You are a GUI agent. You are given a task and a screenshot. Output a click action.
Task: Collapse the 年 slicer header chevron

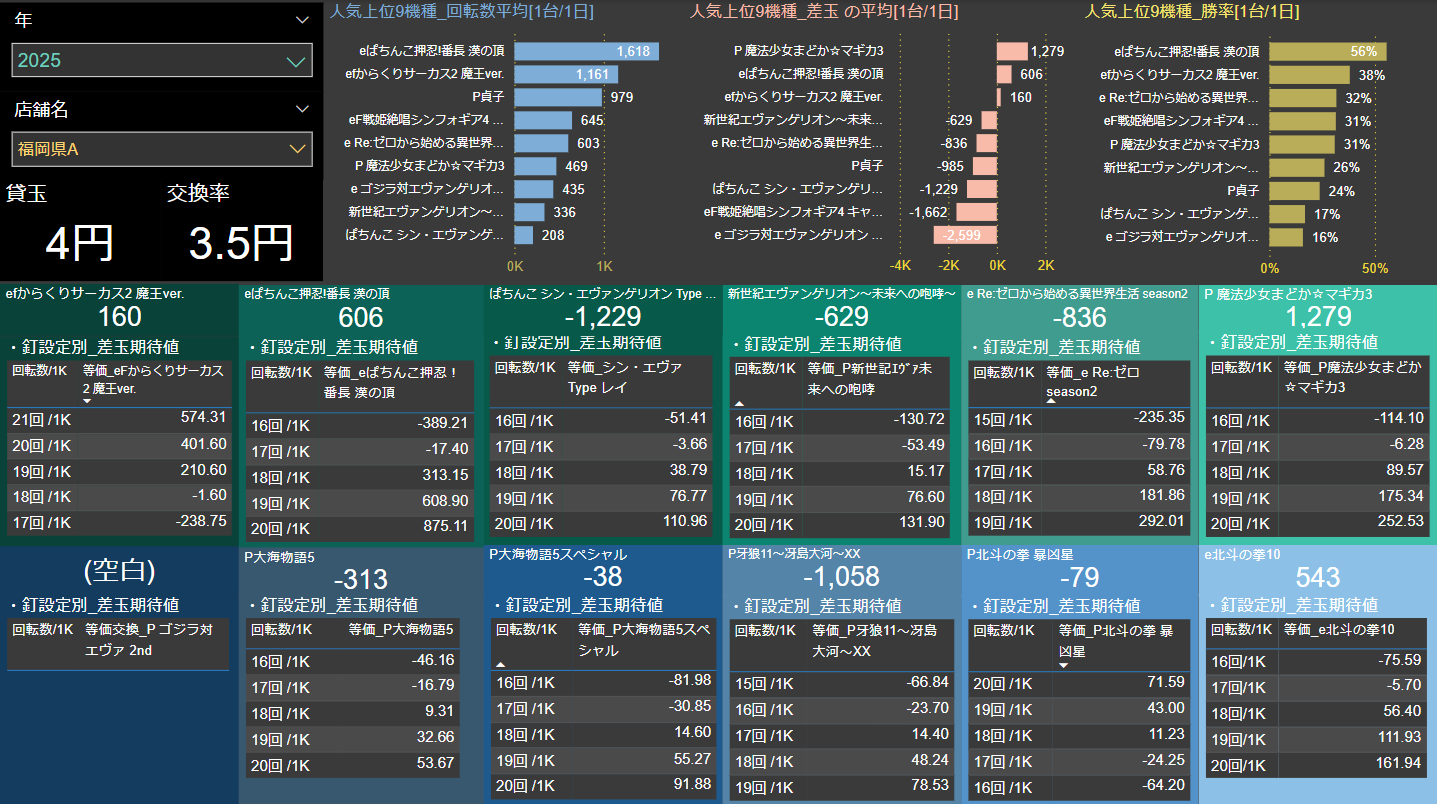click(303, 20)
